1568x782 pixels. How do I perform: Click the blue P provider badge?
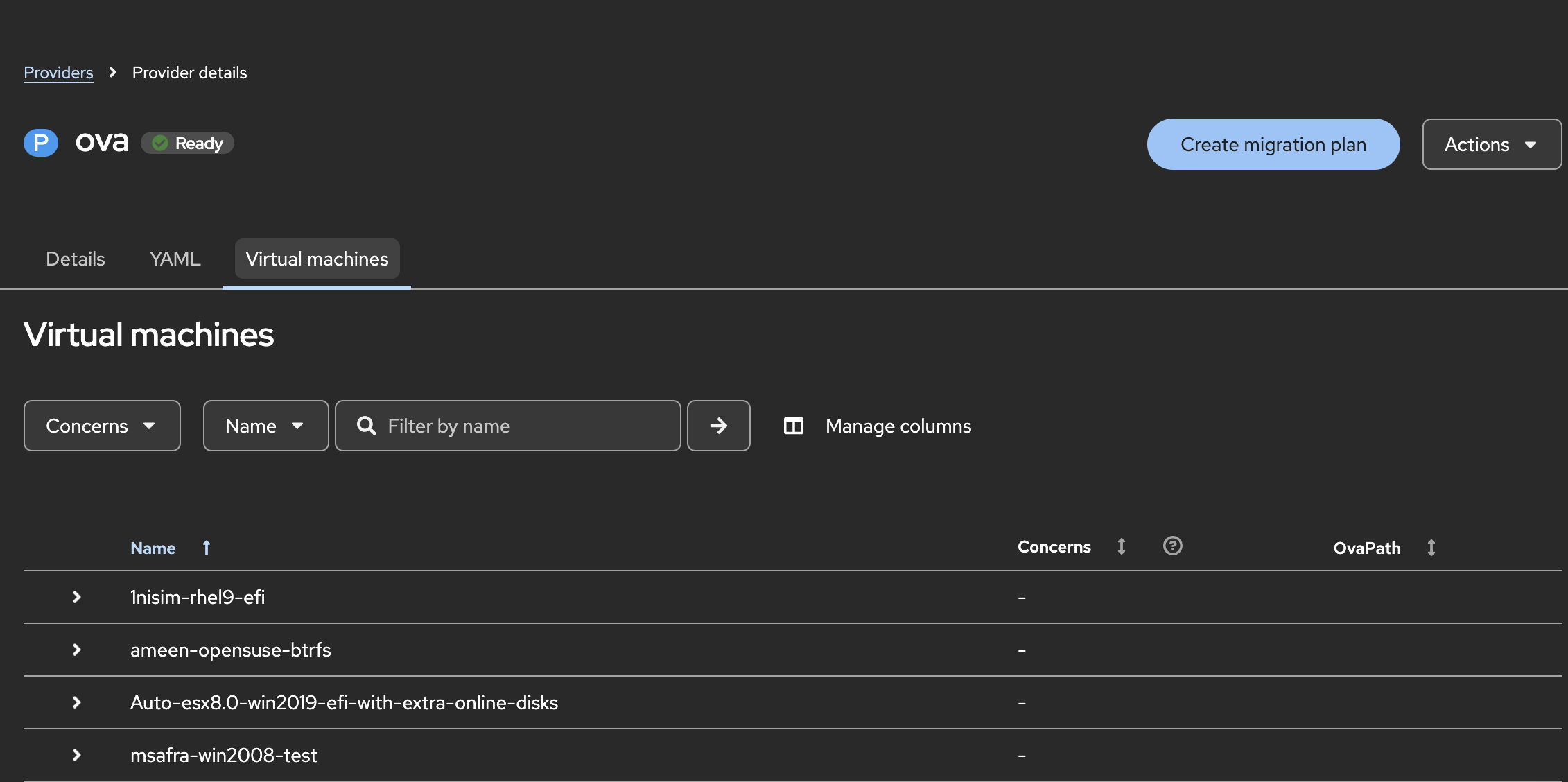pos(41,143)
